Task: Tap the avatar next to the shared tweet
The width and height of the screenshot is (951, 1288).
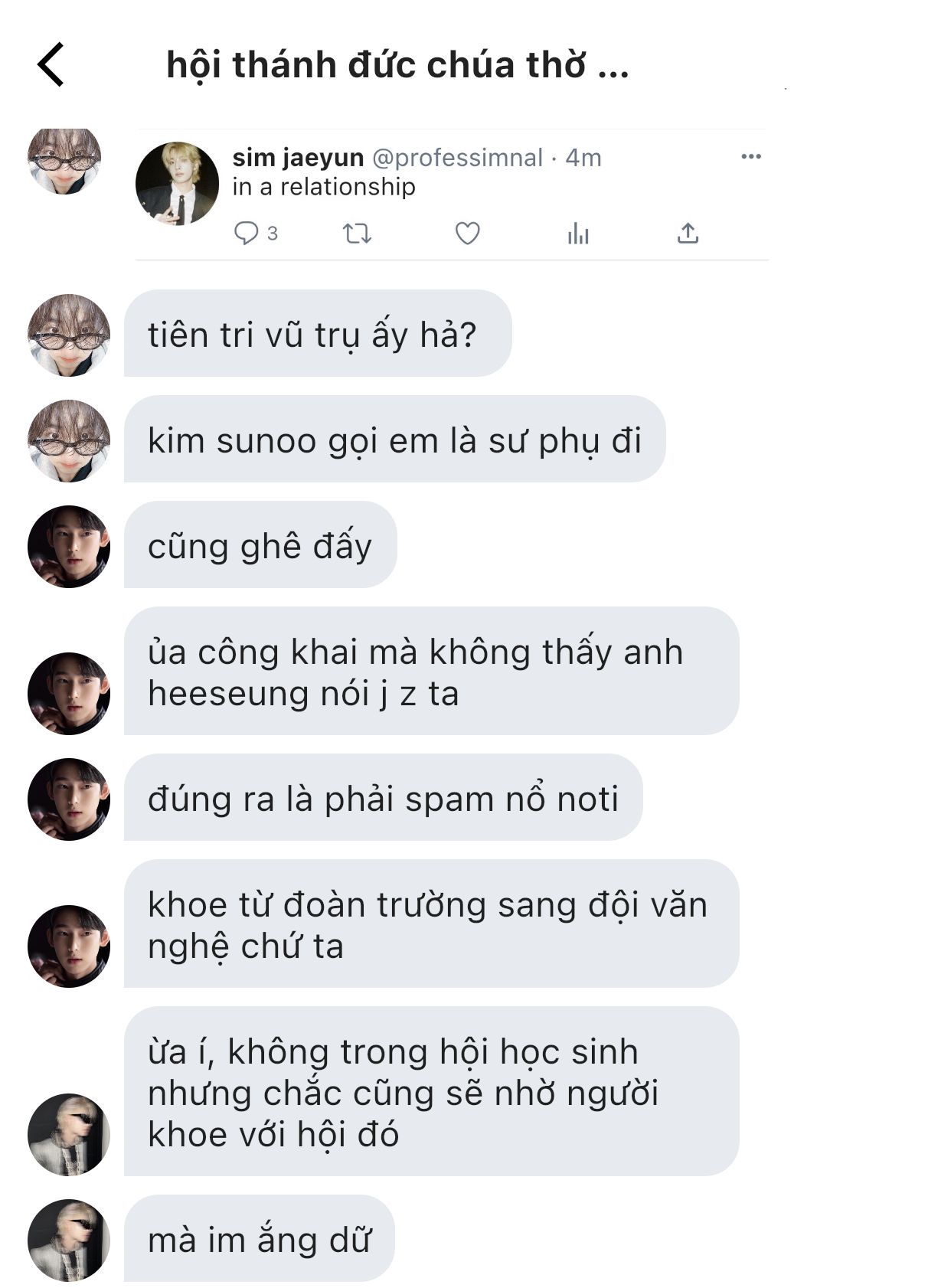Action: click(x=64, y=162)
